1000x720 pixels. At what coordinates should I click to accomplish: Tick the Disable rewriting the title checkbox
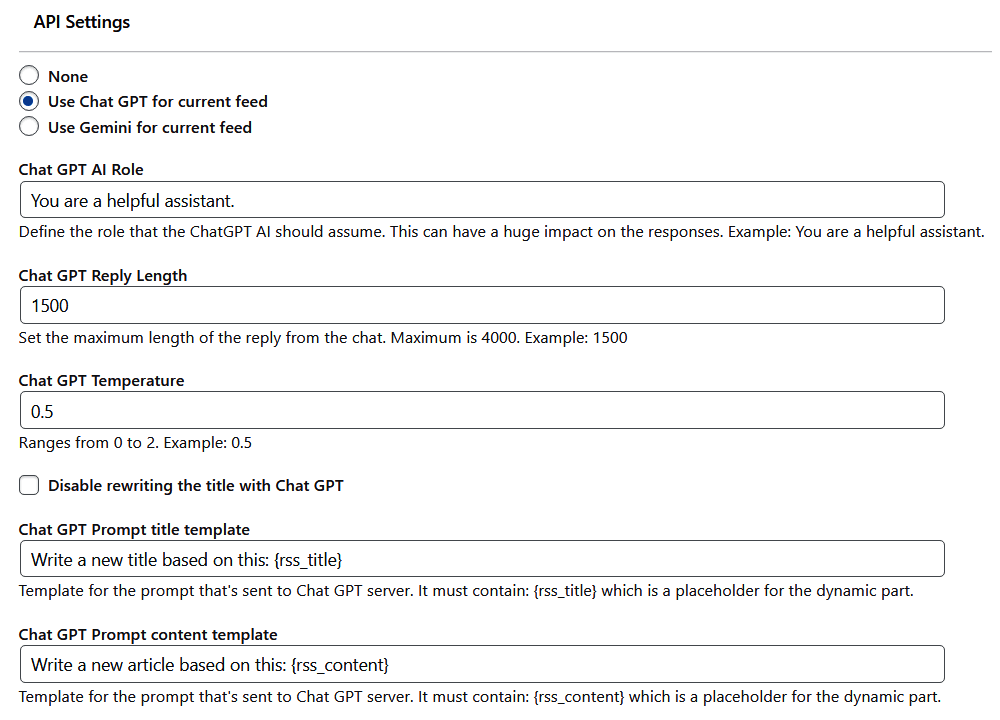29,485
